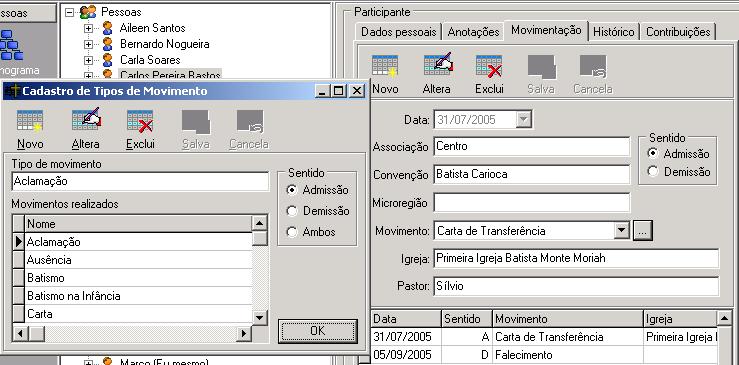Click Novo icon in Movimentação tab
The height and width of the screenshot is (365, 739).
[385, 66]
